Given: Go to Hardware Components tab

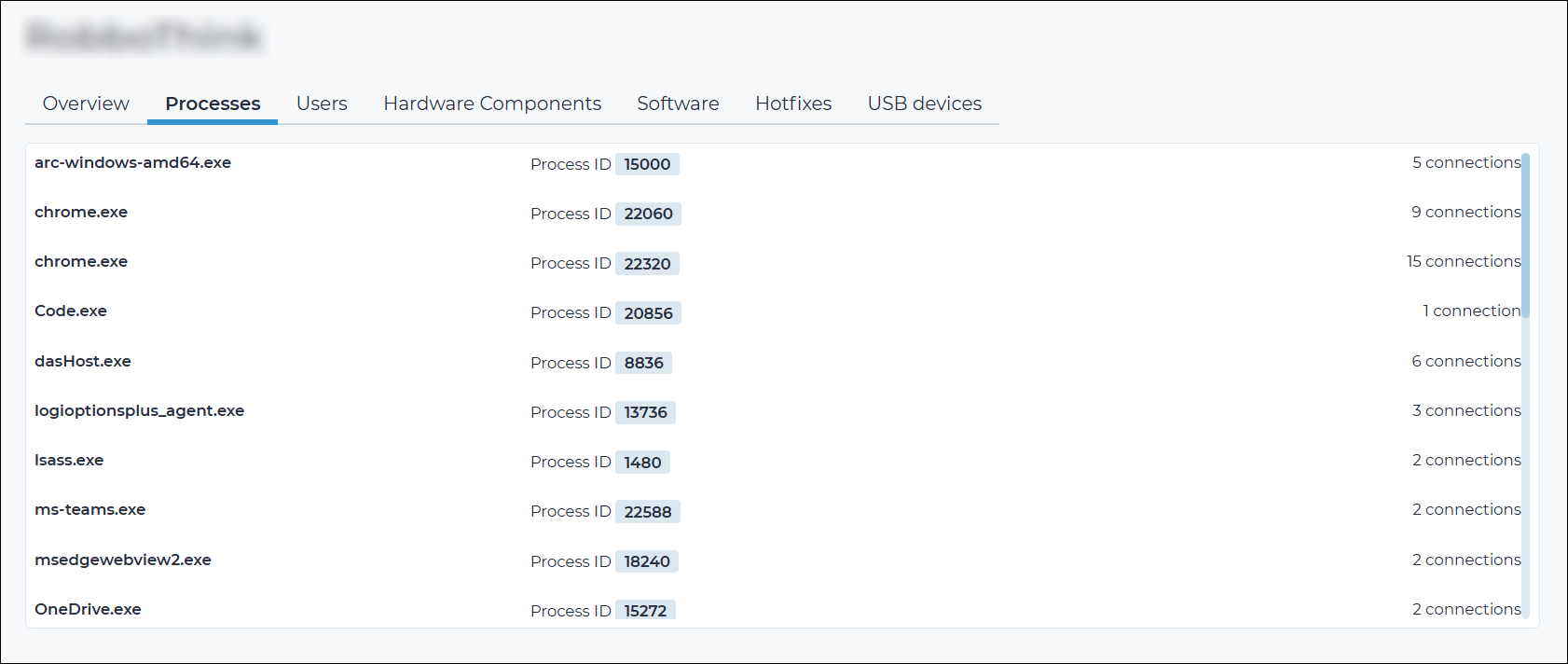Looking at the screenshot, I should pyautogui.click(x=492, y=104).
